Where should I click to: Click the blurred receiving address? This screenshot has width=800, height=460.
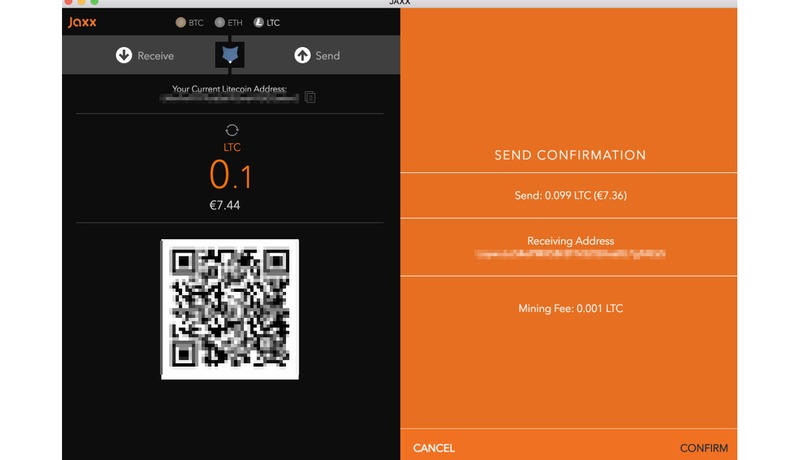(570, 254)
